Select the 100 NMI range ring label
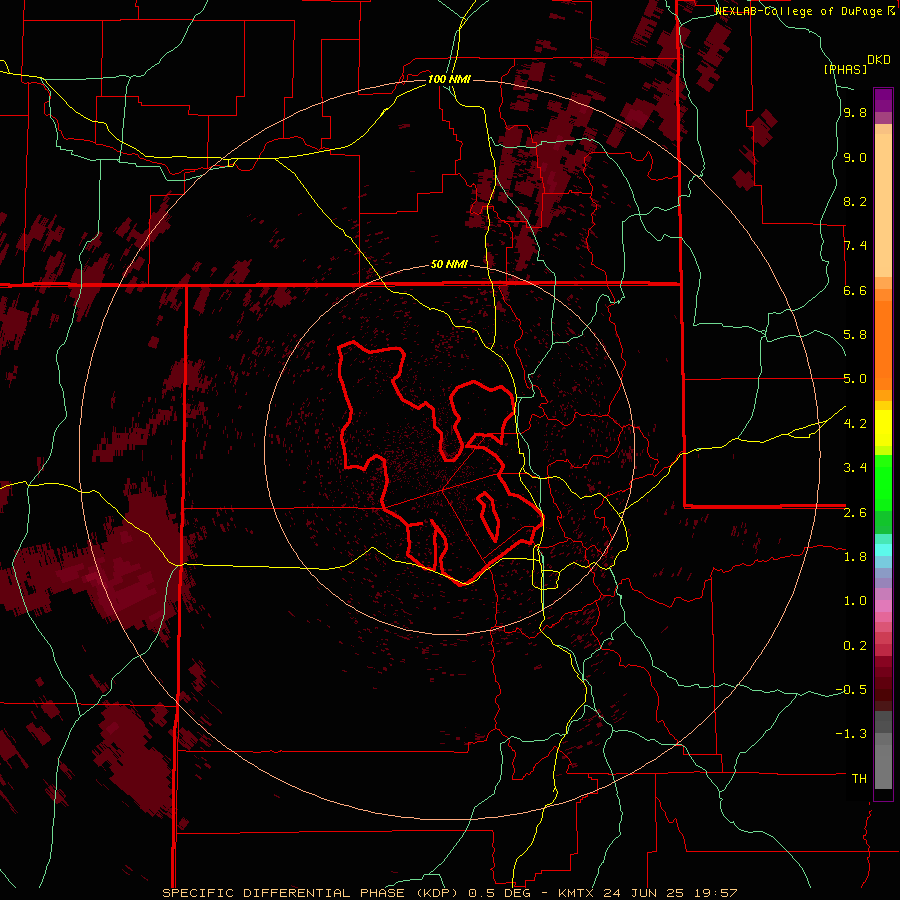This screenshot has width=900, height=900. coord(449,79)
